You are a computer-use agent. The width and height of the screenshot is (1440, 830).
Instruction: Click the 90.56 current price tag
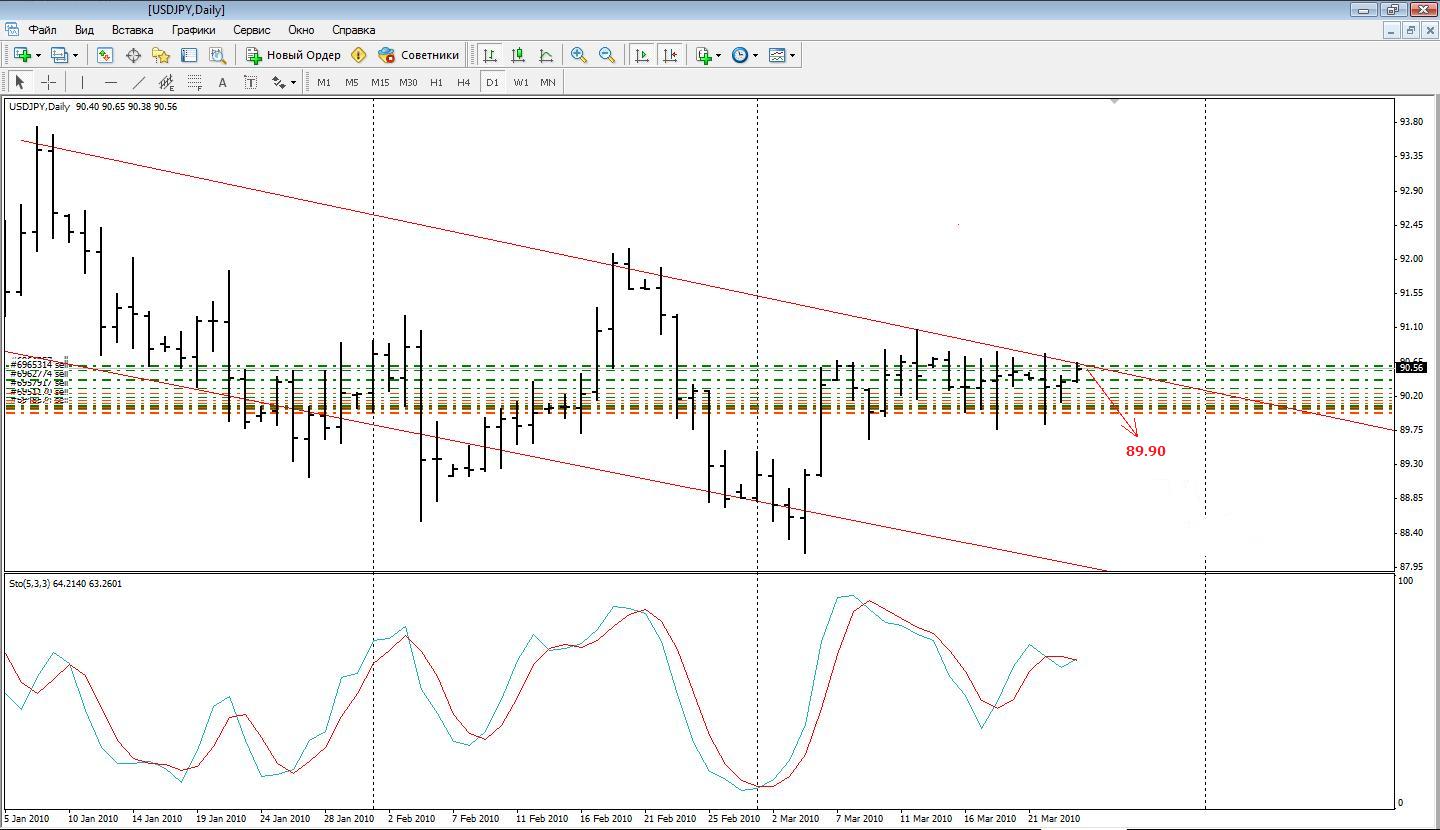click(1411, 367)
